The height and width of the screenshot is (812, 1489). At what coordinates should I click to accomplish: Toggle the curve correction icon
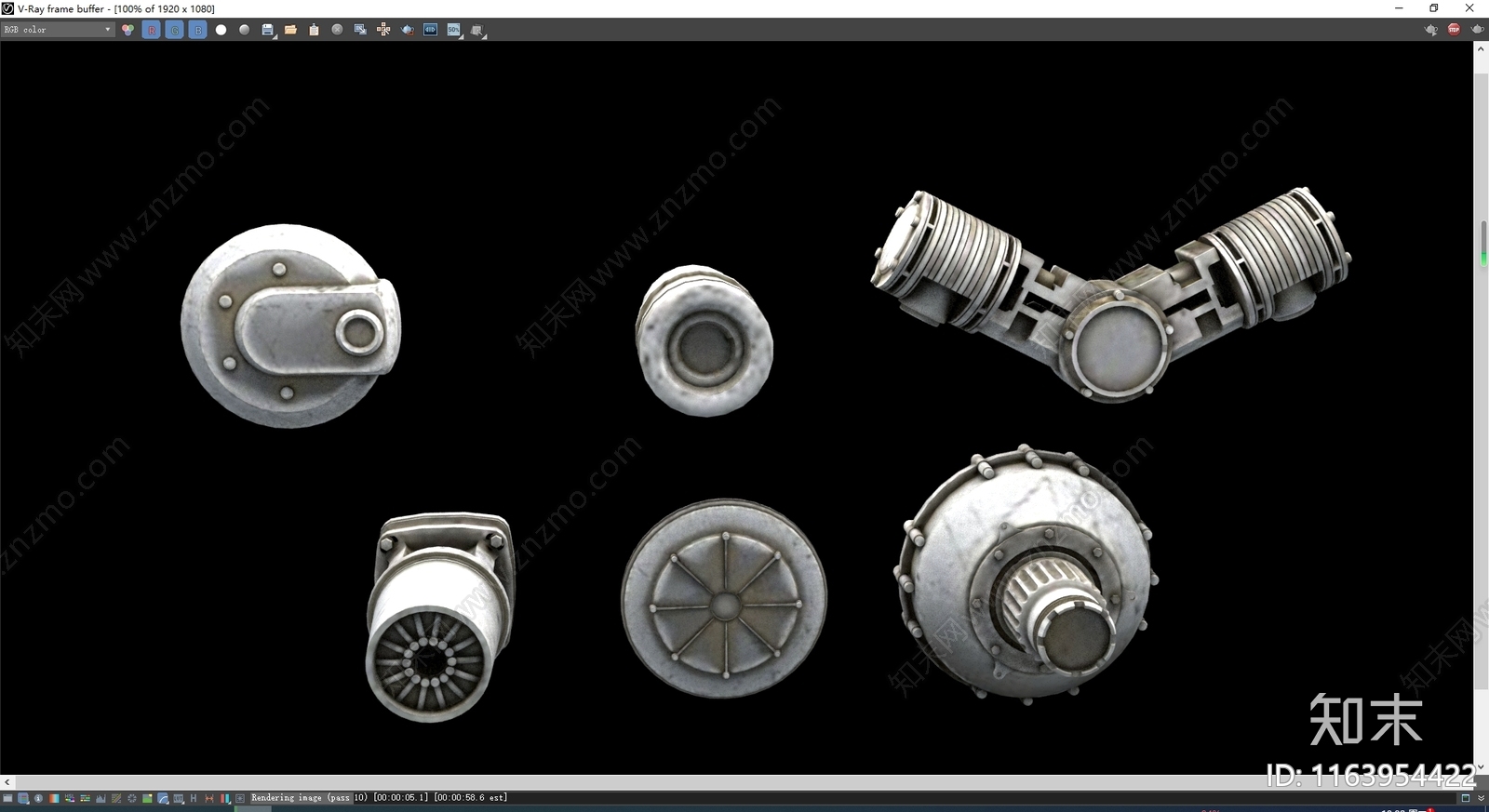tap(116, 798)
